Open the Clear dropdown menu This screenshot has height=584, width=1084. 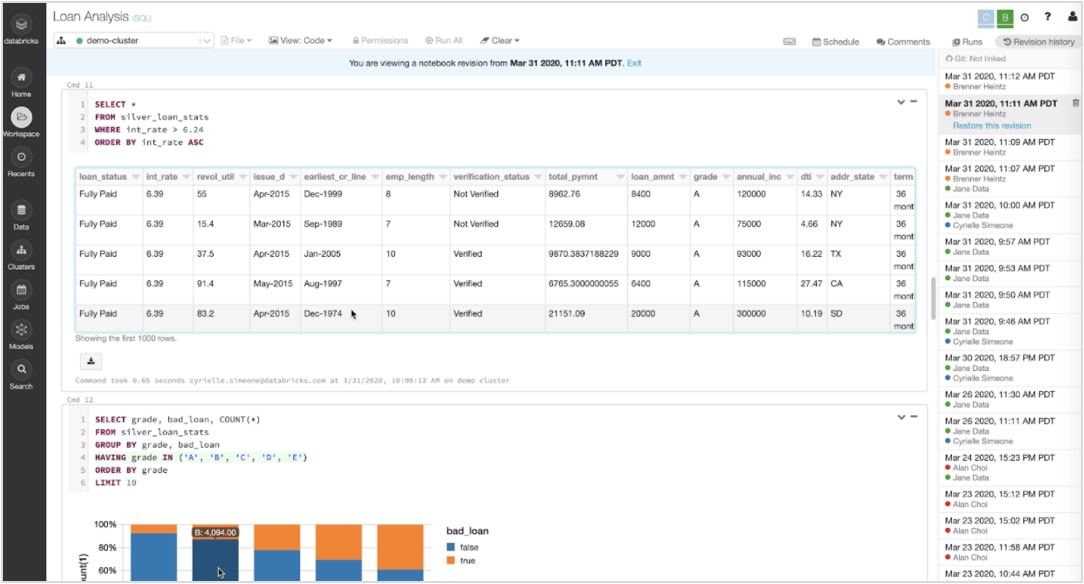tap(500, 41)
